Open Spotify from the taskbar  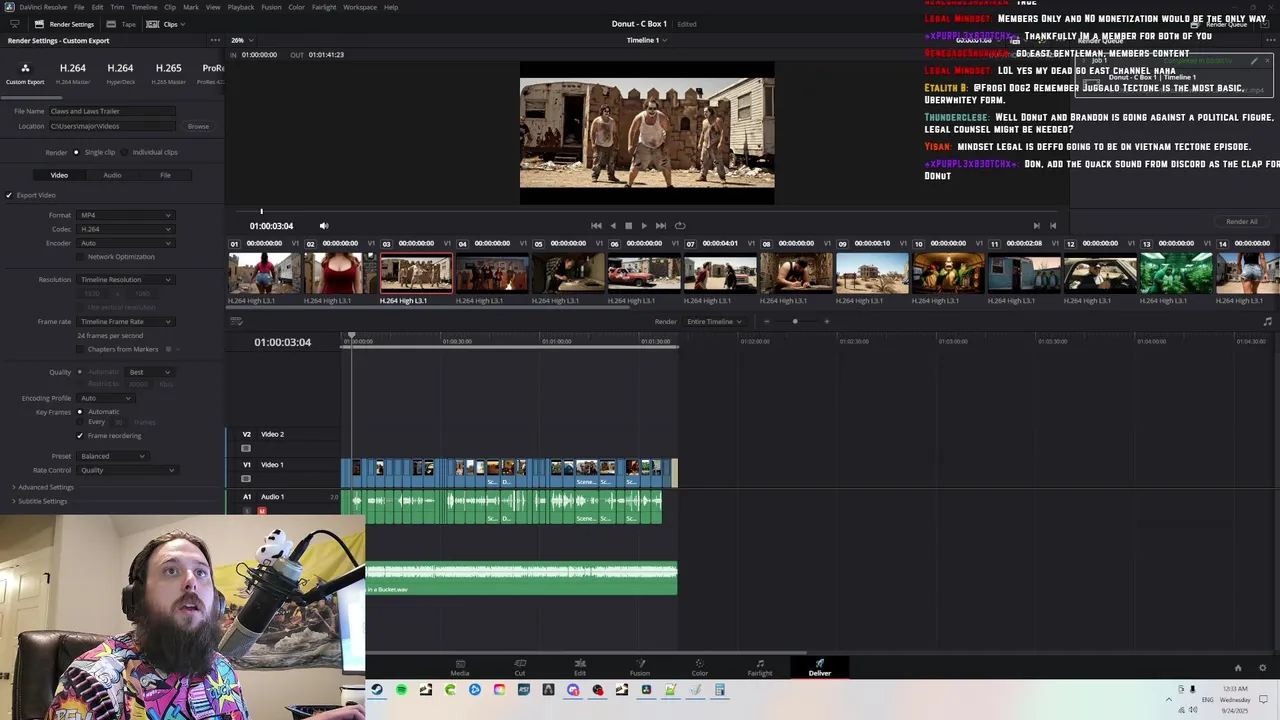point(401,690)
